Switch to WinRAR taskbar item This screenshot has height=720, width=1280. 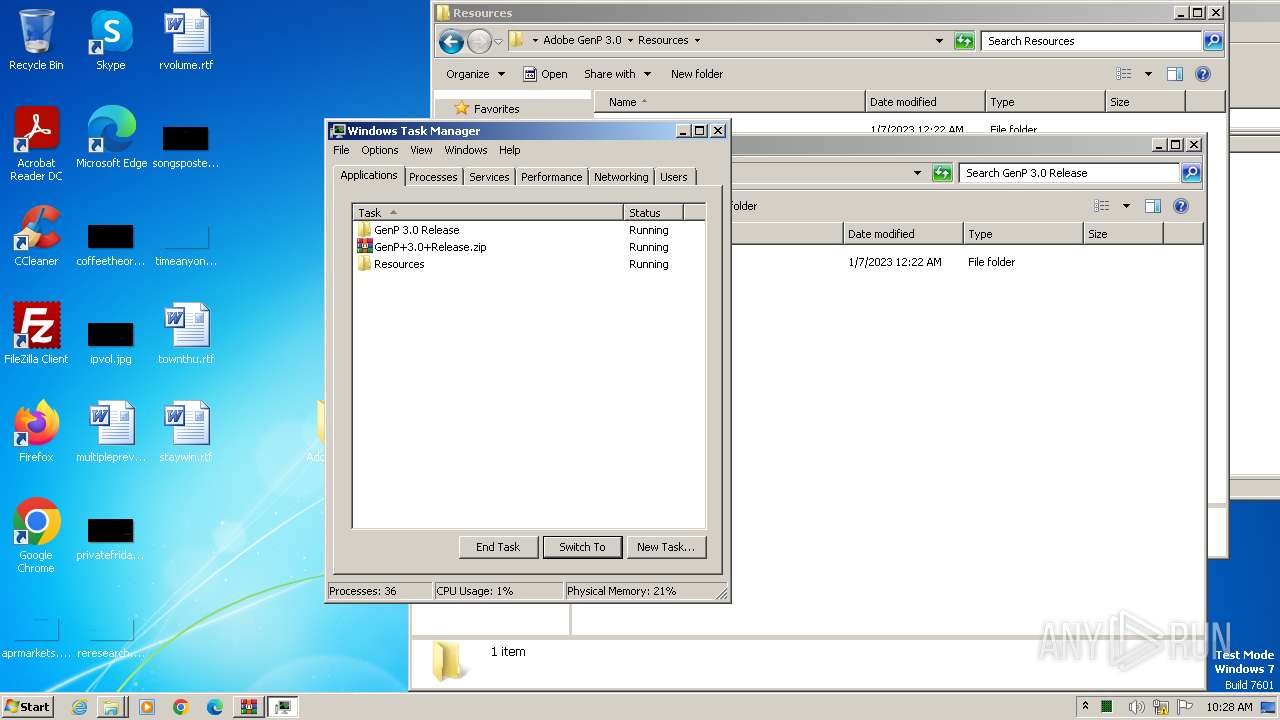click(248, 707)
